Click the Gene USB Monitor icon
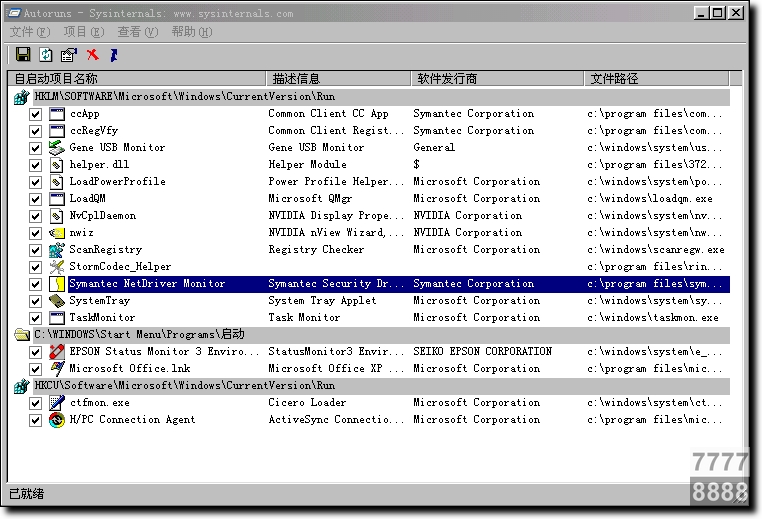Screen dimensions: 762x519 pyautogui.click(x=57, y=148)
